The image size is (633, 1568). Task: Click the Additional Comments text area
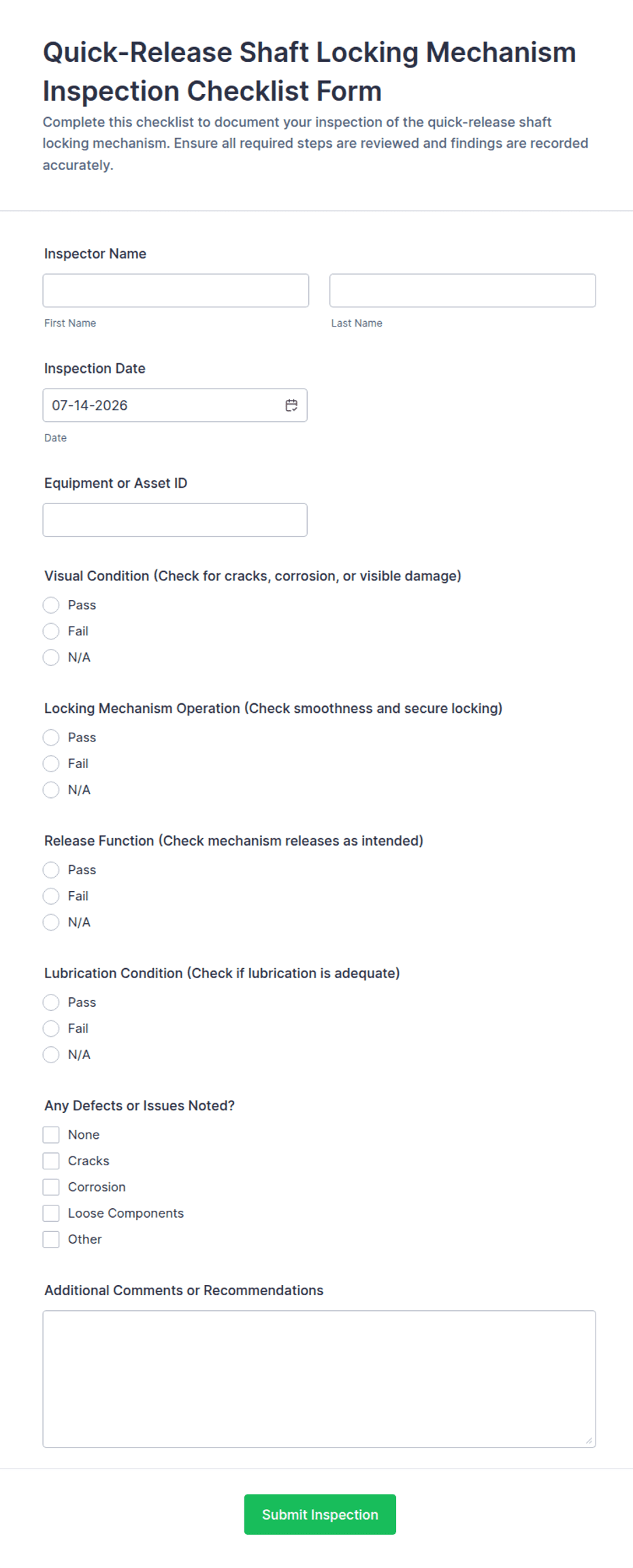pyautogui.click(x=319, y=1379)
